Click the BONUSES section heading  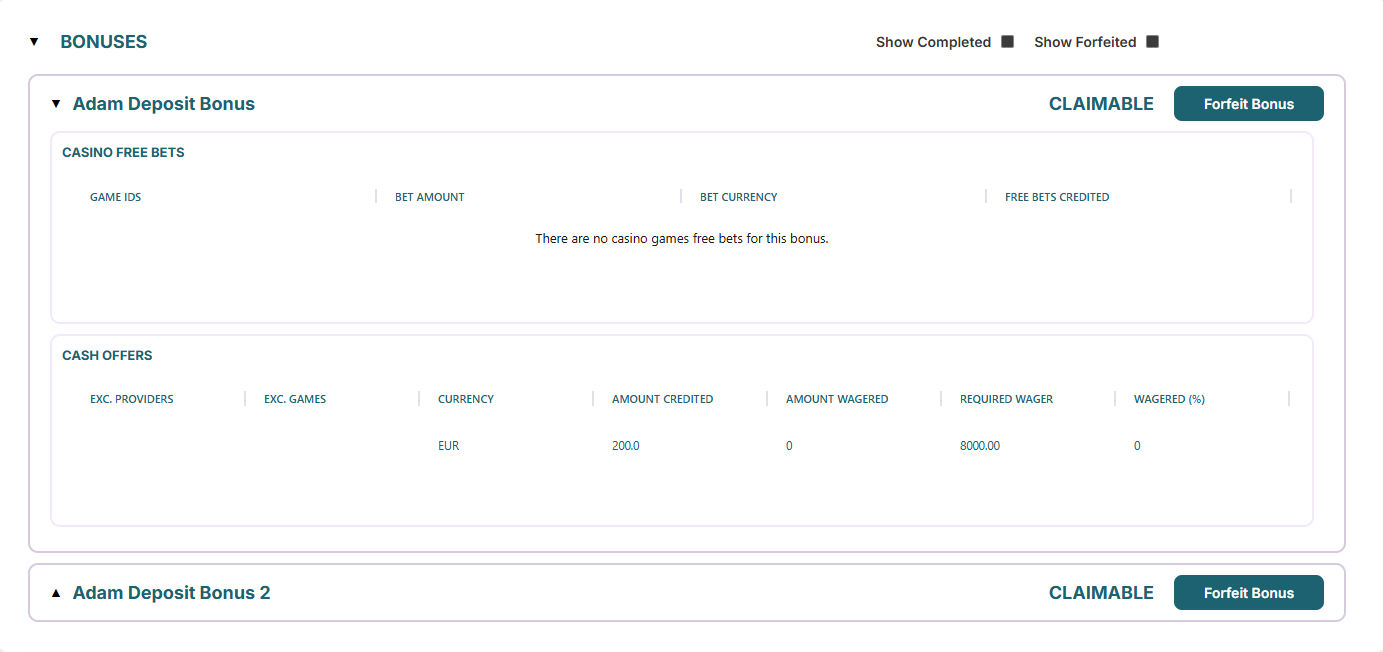click(x=103, y=42)
